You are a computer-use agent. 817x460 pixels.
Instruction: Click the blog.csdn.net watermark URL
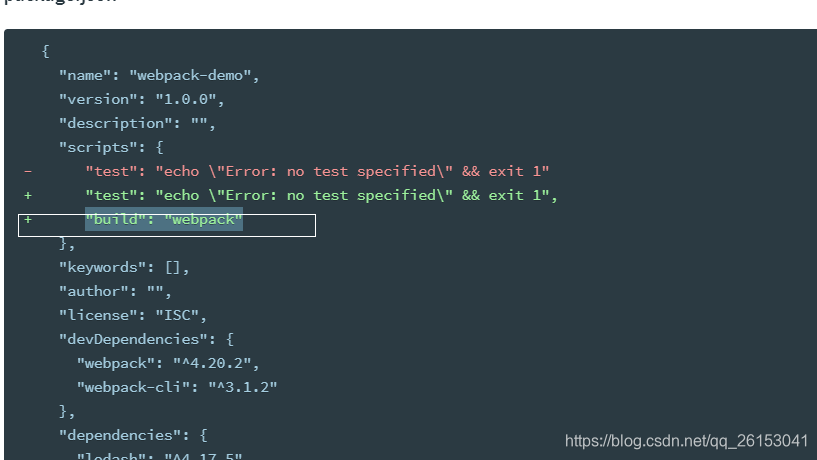(686, 441)
